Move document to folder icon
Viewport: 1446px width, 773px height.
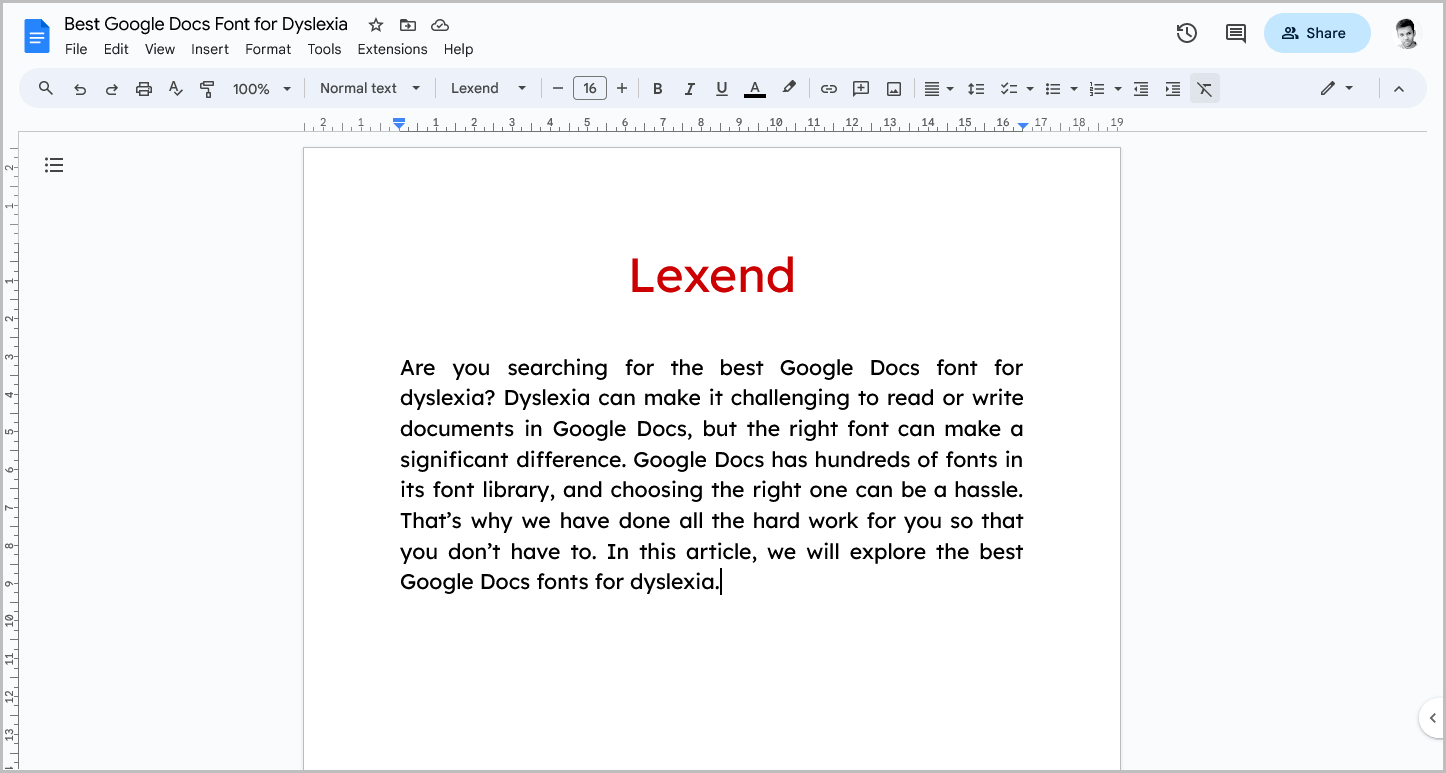pos(408,25)
